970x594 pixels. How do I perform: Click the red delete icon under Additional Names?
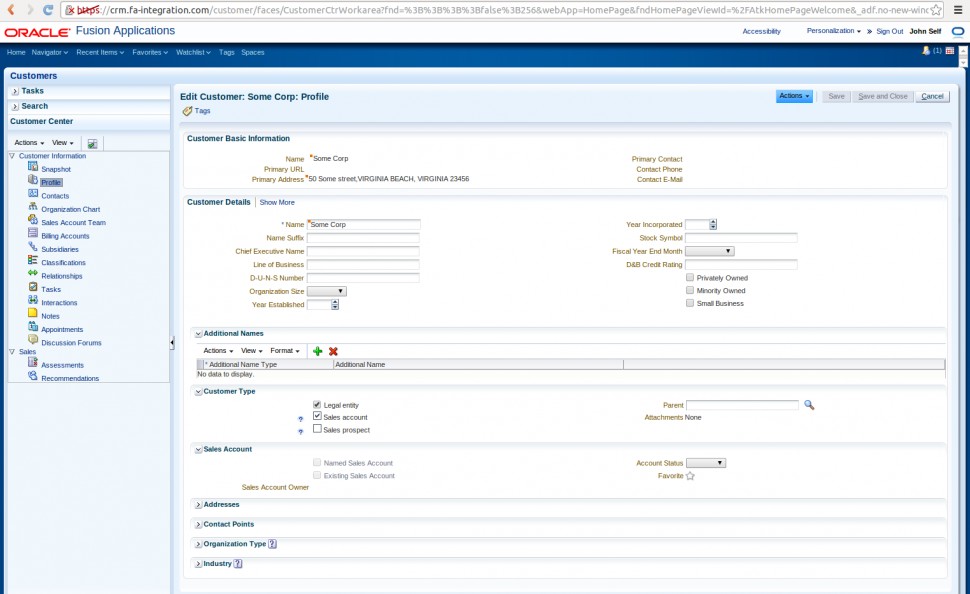[333, 351]
